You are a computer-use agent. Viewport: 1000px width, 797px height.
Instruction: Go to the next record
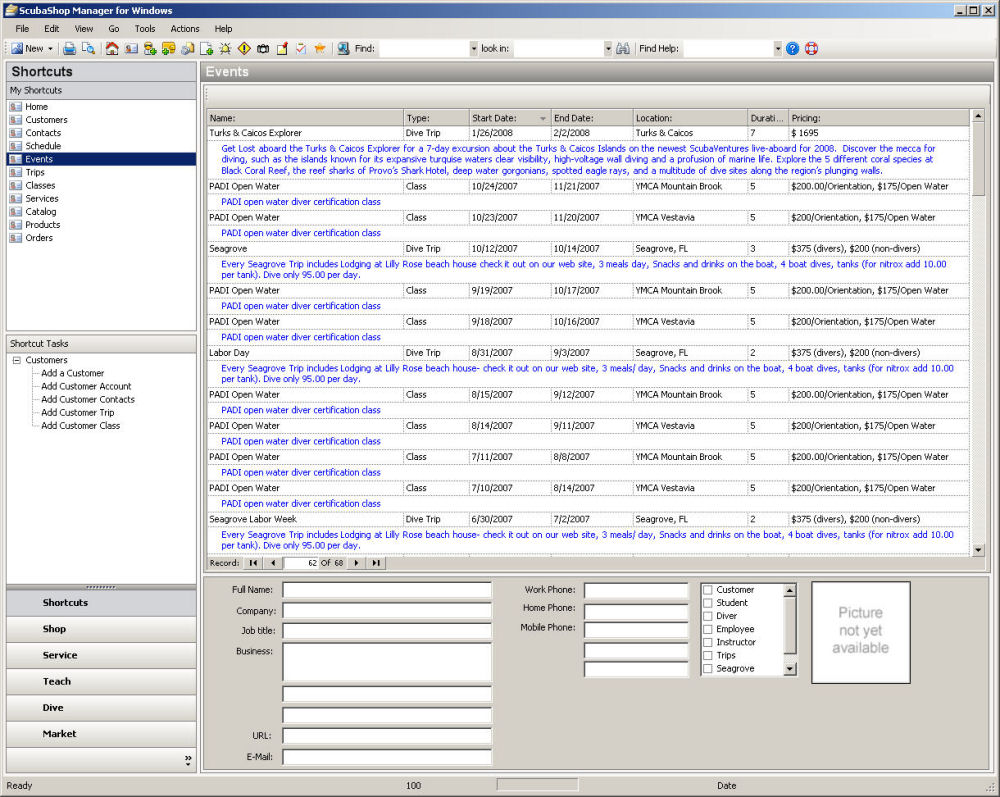[x=357, y=563]
